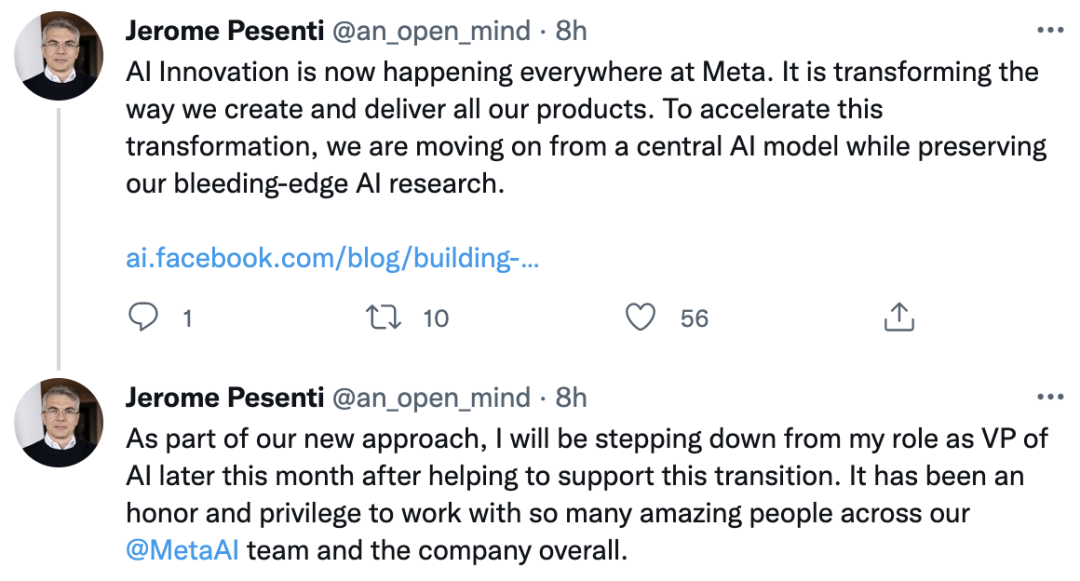Viewport: 1080px width, 581px height.
Task: Click Jerome Pesenti's avatar on second tweet
Action: 61,422
